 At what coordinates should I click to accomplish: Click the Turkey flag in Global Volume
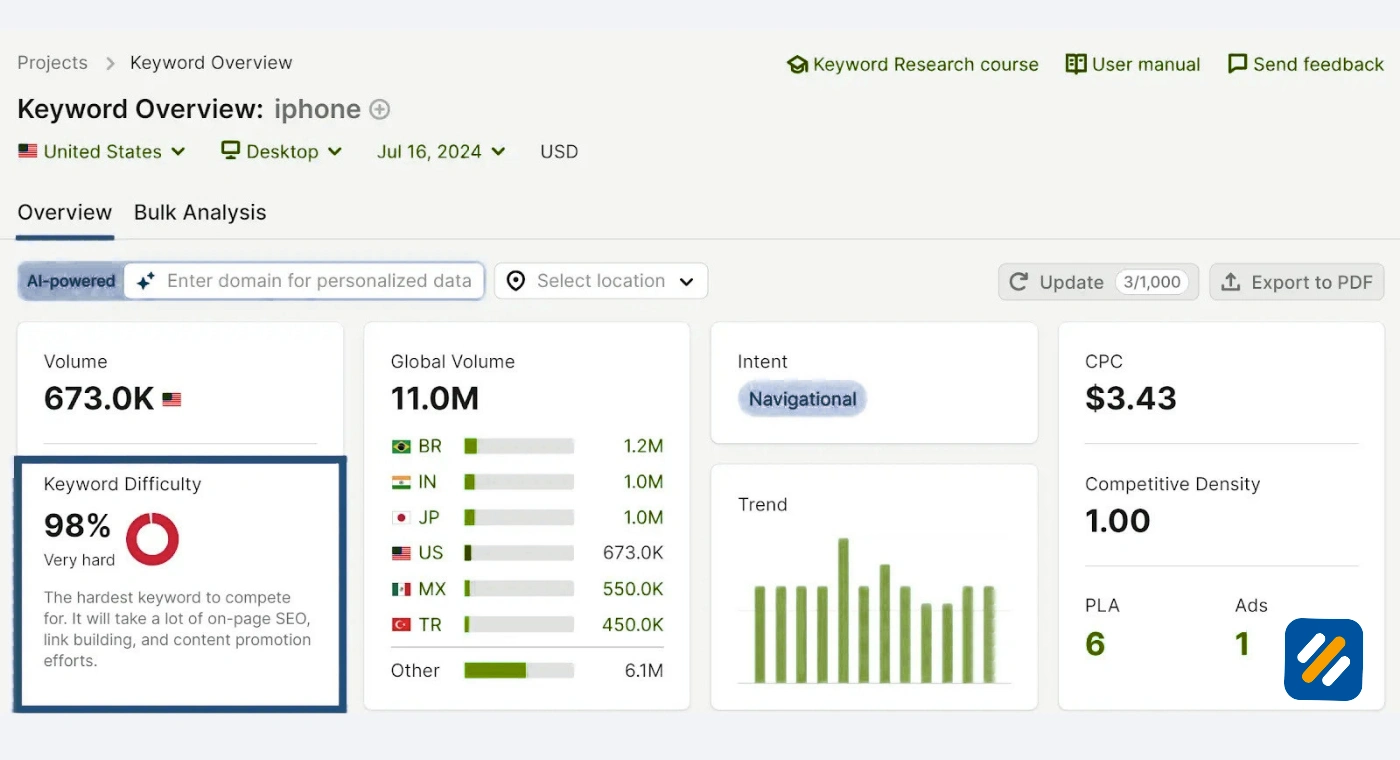(401, 624)
